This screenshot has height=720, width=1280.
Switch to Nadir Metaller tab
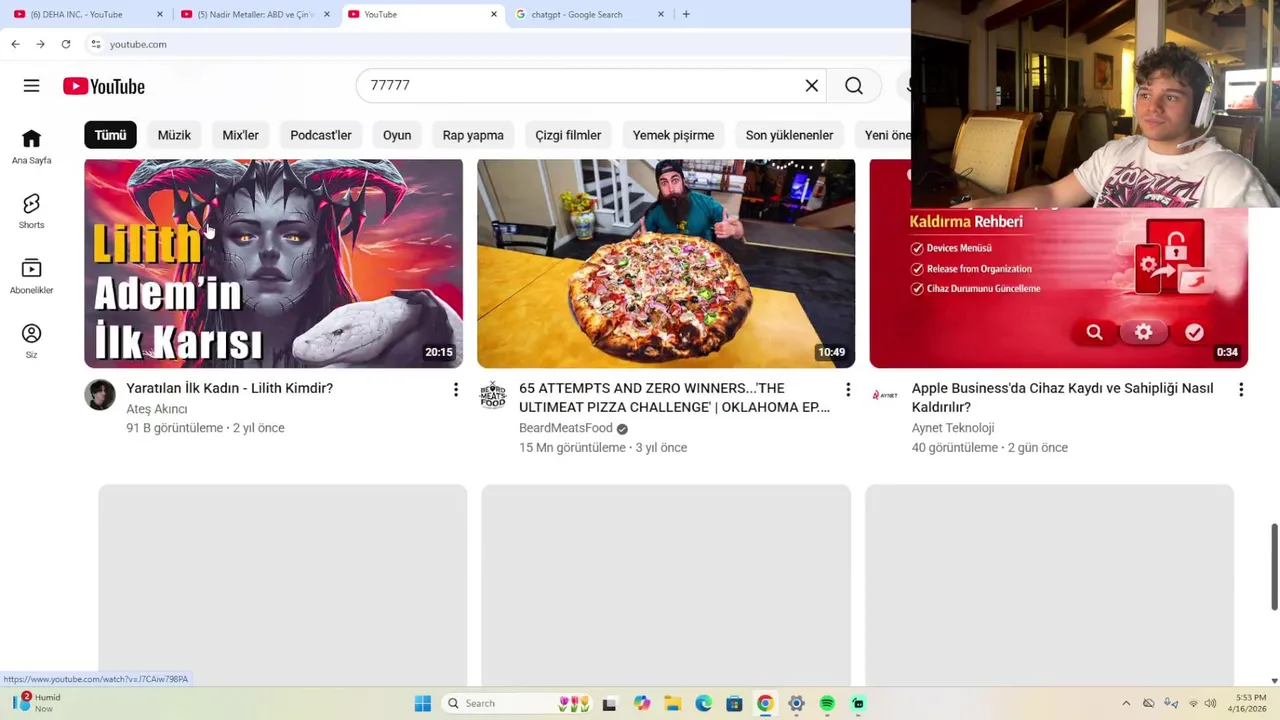click(255, 14)
